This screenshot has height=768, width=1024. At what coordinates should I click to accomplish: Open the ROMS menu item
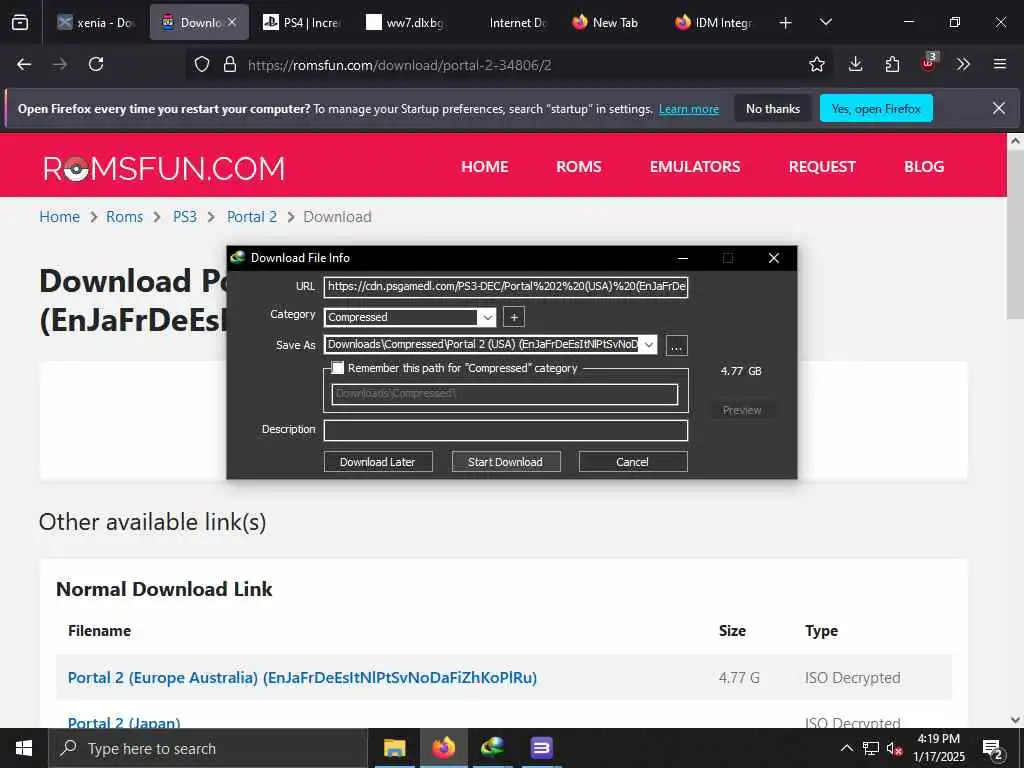[579, 167]
